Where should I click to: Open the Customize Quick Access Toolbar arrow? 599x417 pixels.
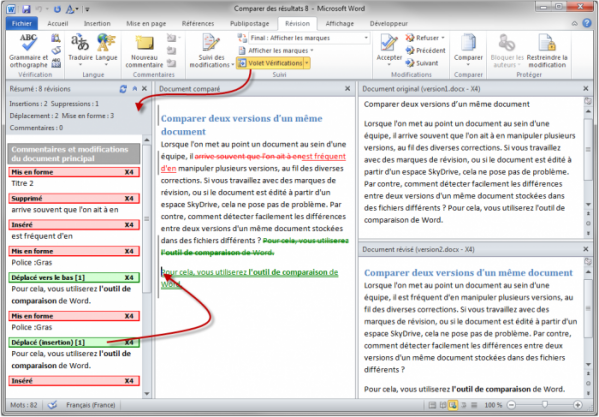(87, 9)
